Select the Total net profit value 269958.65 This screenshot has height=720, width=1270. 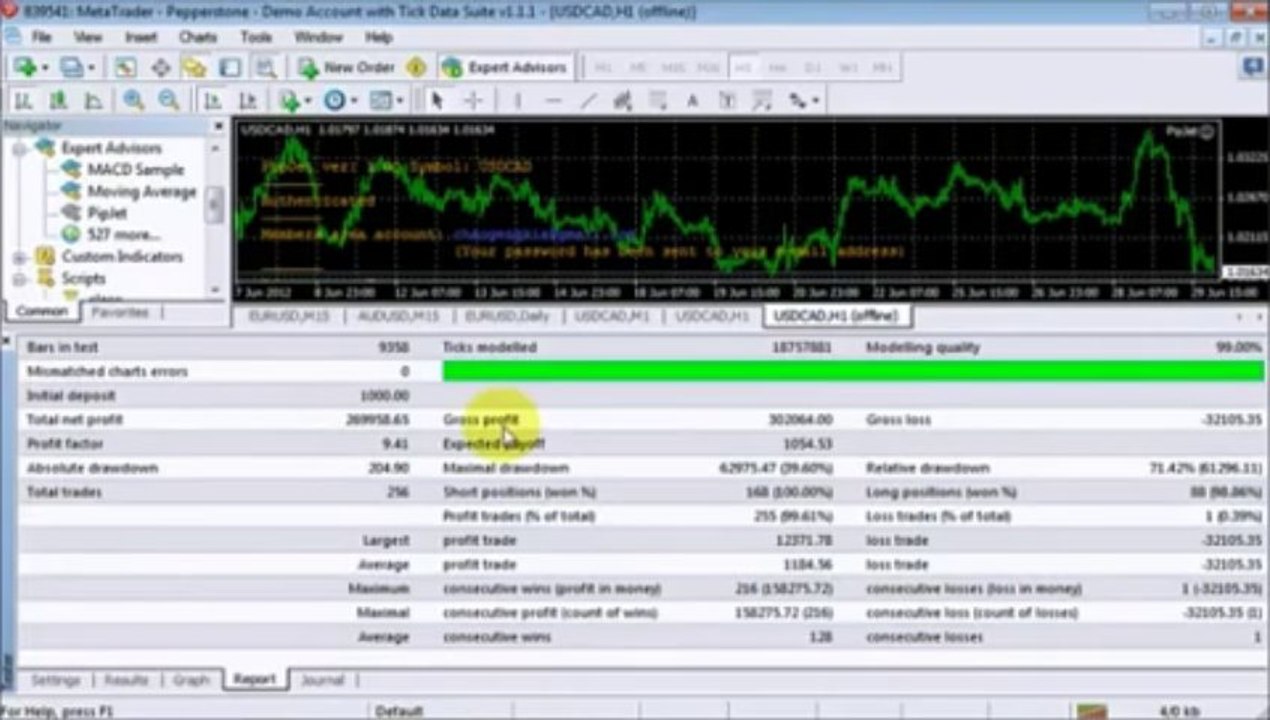pos(377,420)
